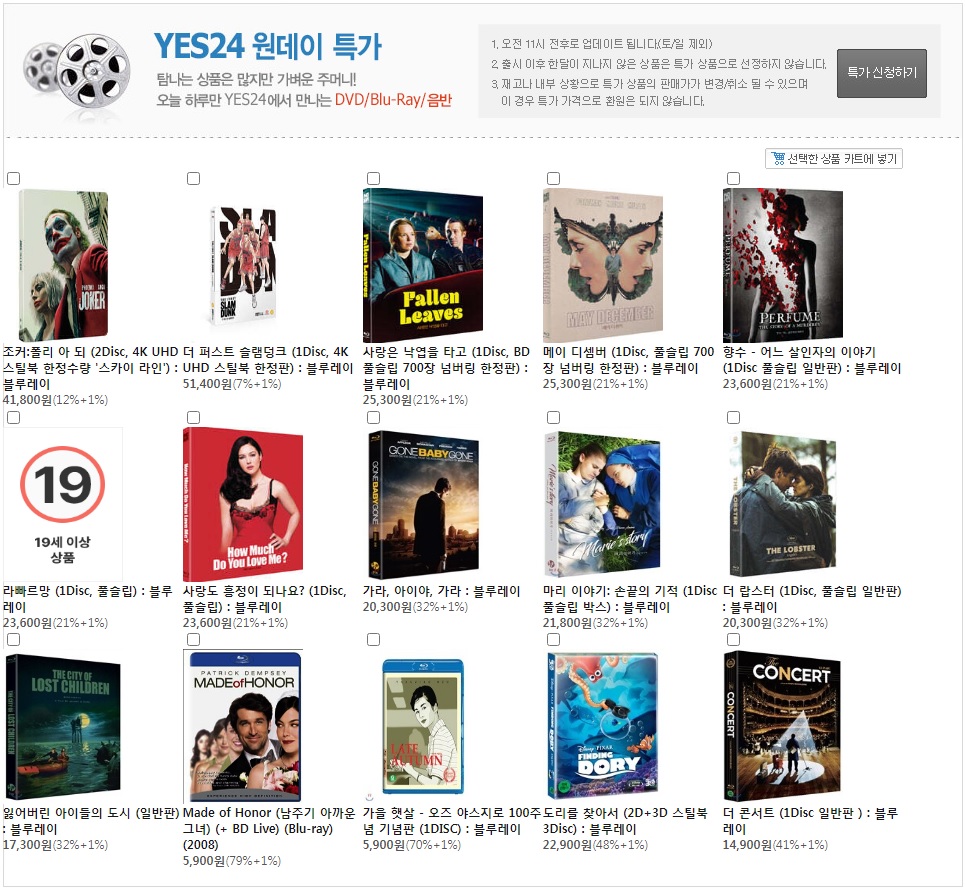The width and height of the screenshot is (965, 889).
Task: Check the Joker steelbook checkbox
Action: (x=13, y=178)
